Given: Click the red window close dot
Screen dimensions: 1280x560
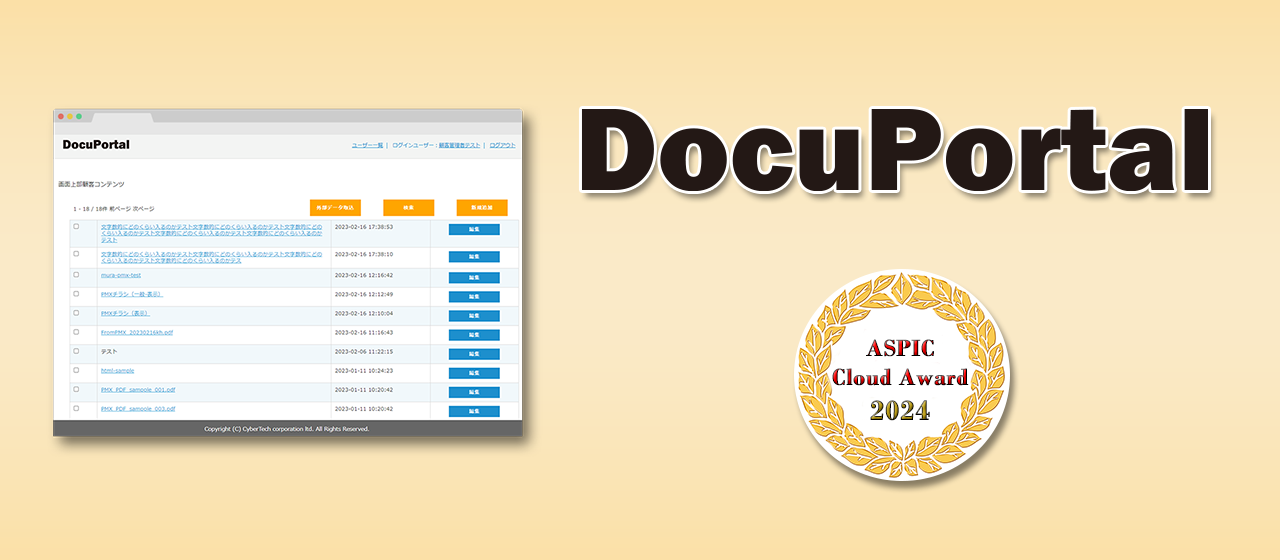Looking at the screenshot, I should 60,116.
